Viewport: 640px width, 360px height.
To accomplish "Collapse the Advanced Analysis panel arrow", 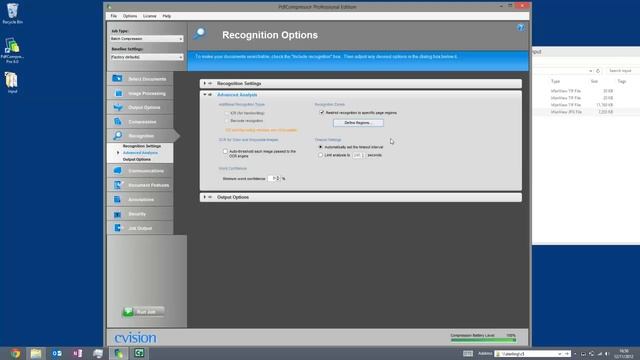I will (x=205, y=95).
